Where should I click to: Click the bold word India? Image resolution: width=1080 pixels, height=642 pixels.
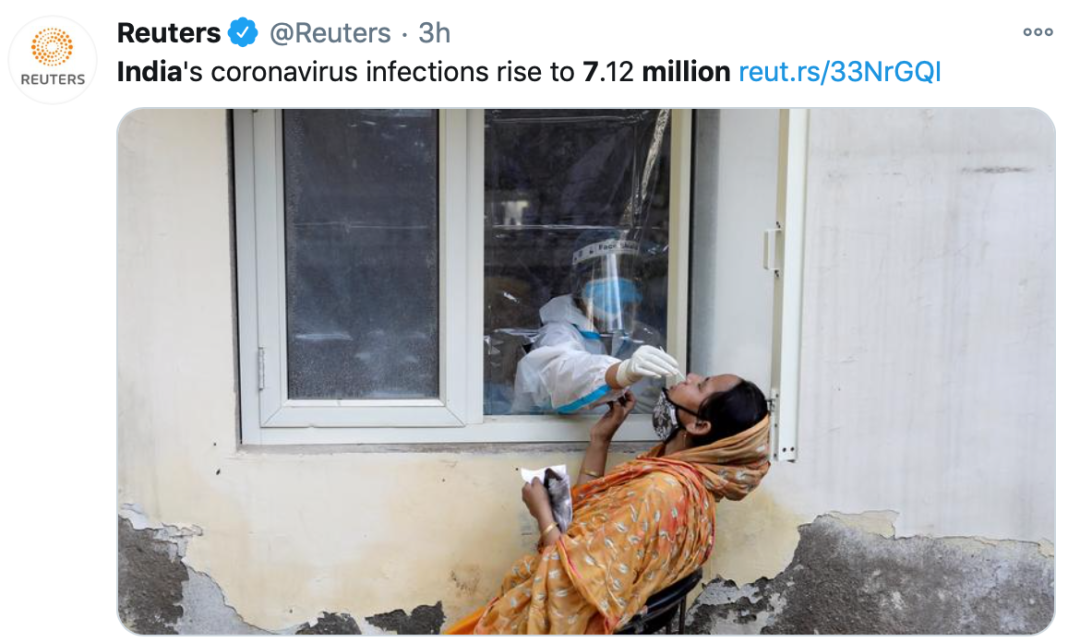(149, 72)
